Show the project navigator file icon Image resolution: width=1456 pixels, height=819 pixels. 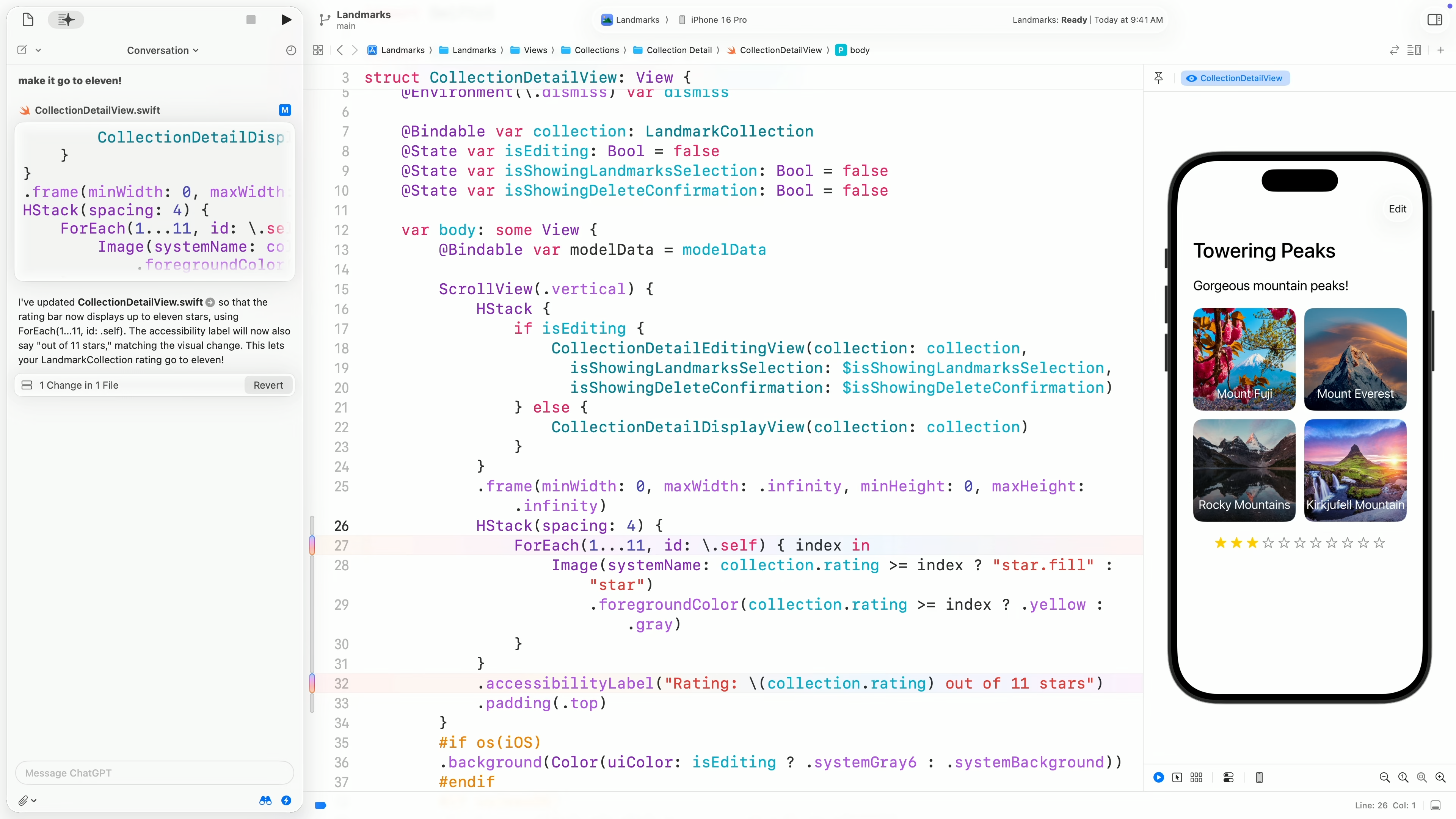[x=28, y=20]
